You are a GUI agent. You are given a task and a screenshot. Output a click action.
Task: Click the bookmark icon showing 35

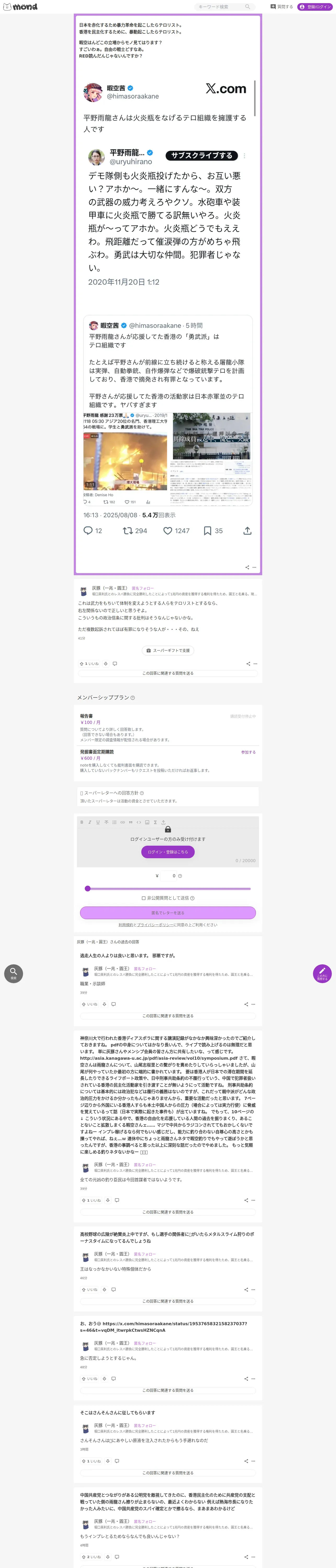coord(207,531)
